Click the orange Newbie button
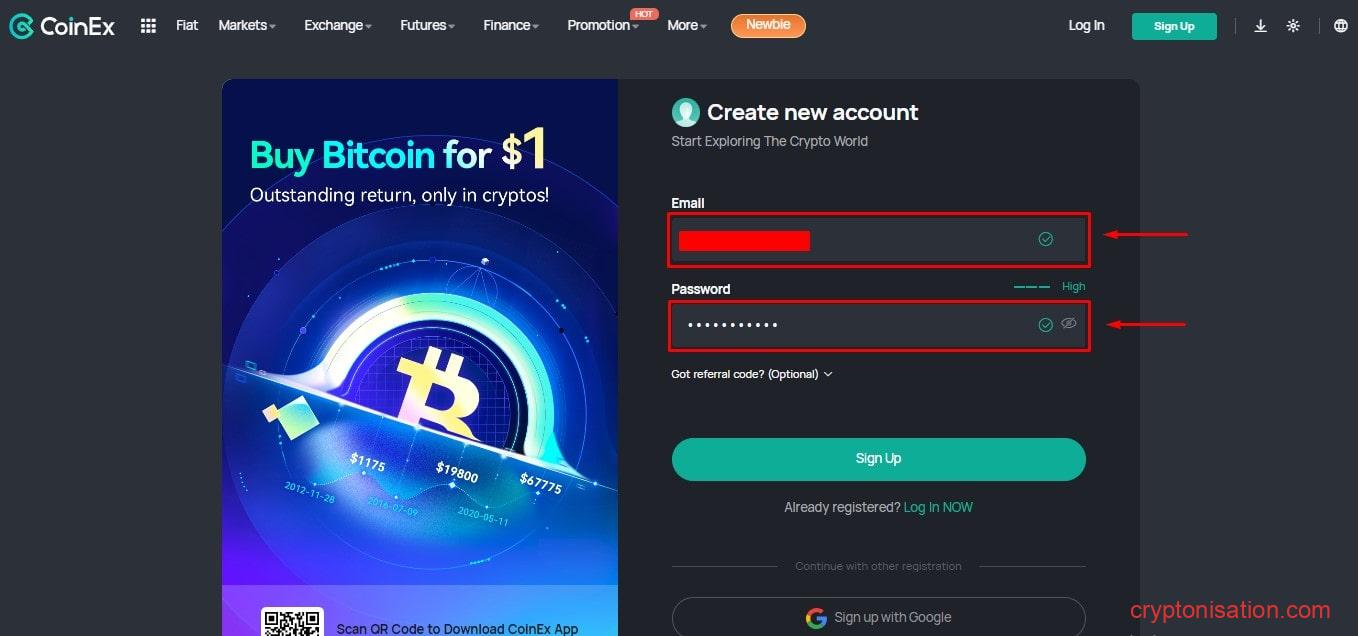Viewport: 1358px width, 636px height. (768, 25)
